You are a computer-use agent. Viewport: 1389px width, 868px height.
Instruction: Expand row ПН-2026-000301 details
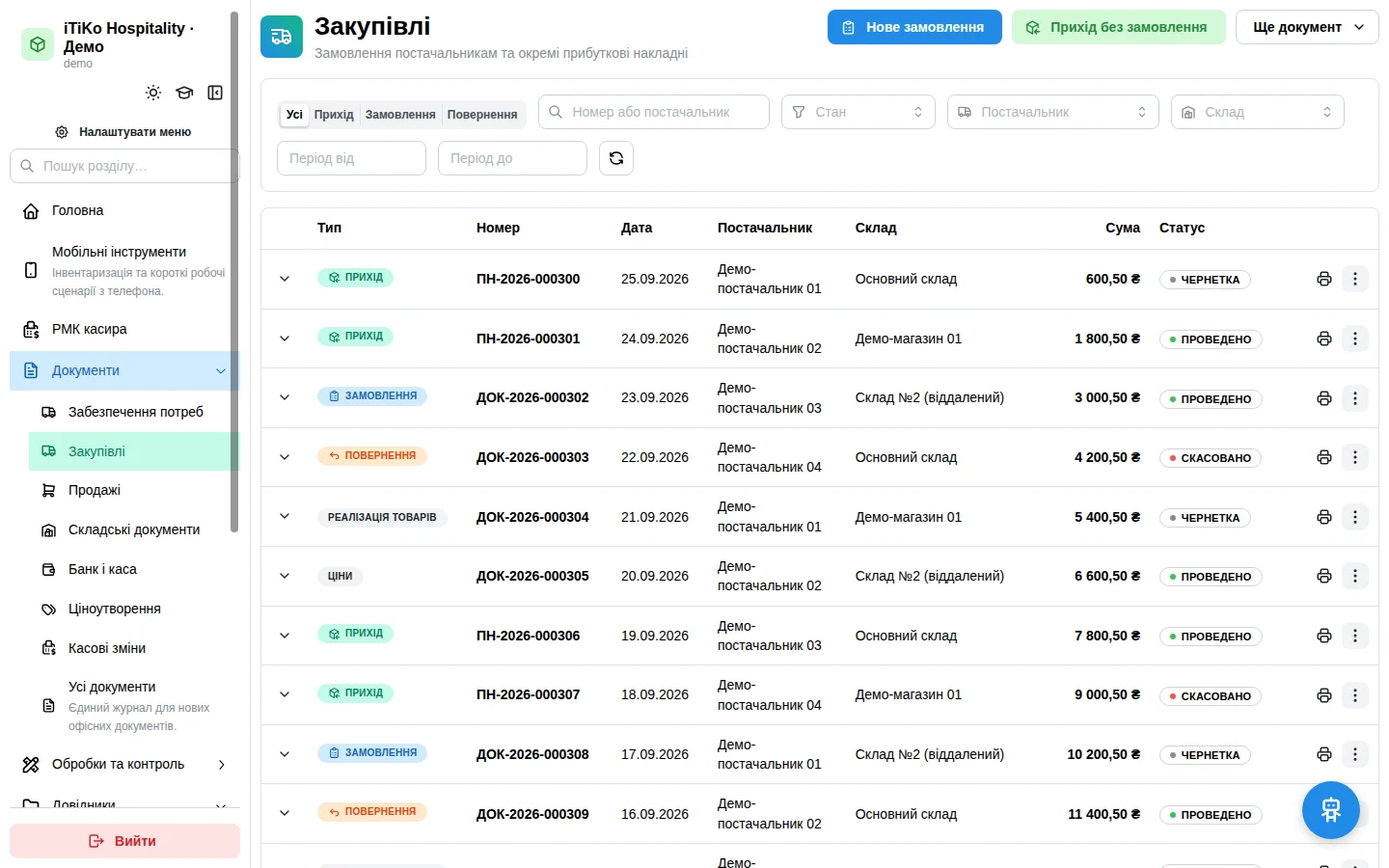coord(285,339)
